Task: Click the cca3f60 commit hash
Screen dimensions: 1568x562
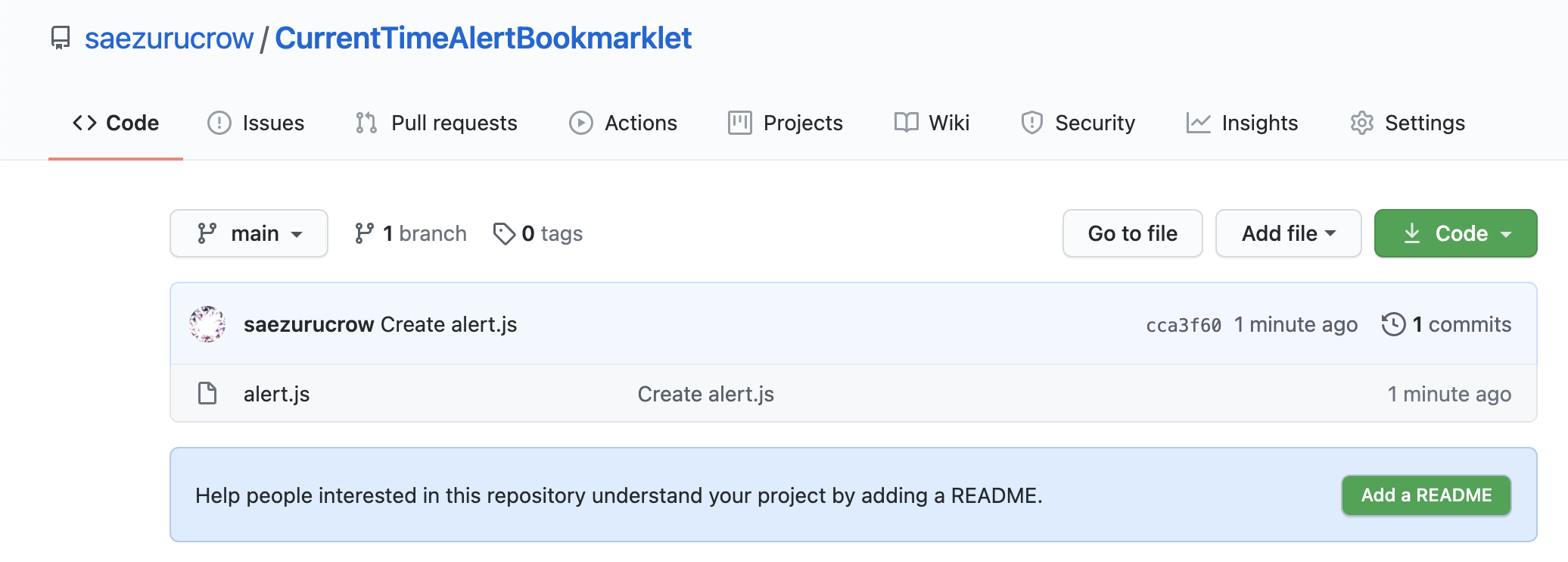Action: click(1183, 325)
